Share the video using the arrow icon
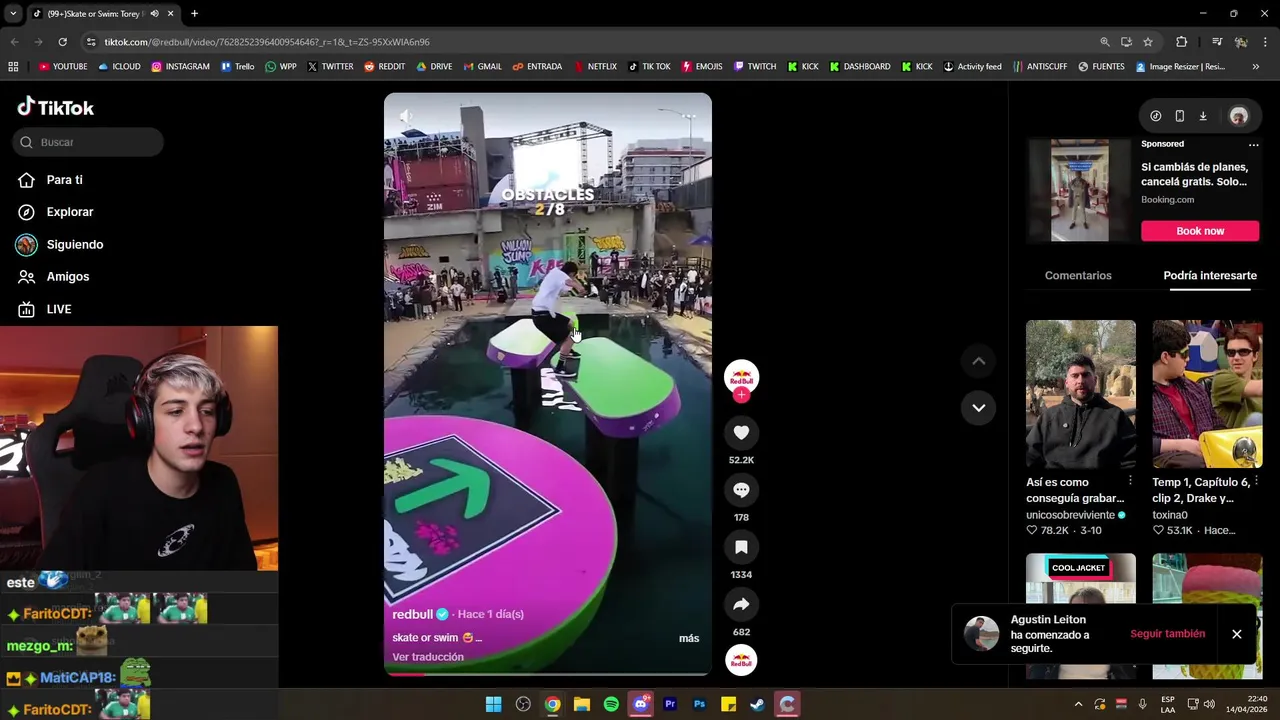This screenshot has width=1280, height=720. pyautogui.click(x=741, y=604)
